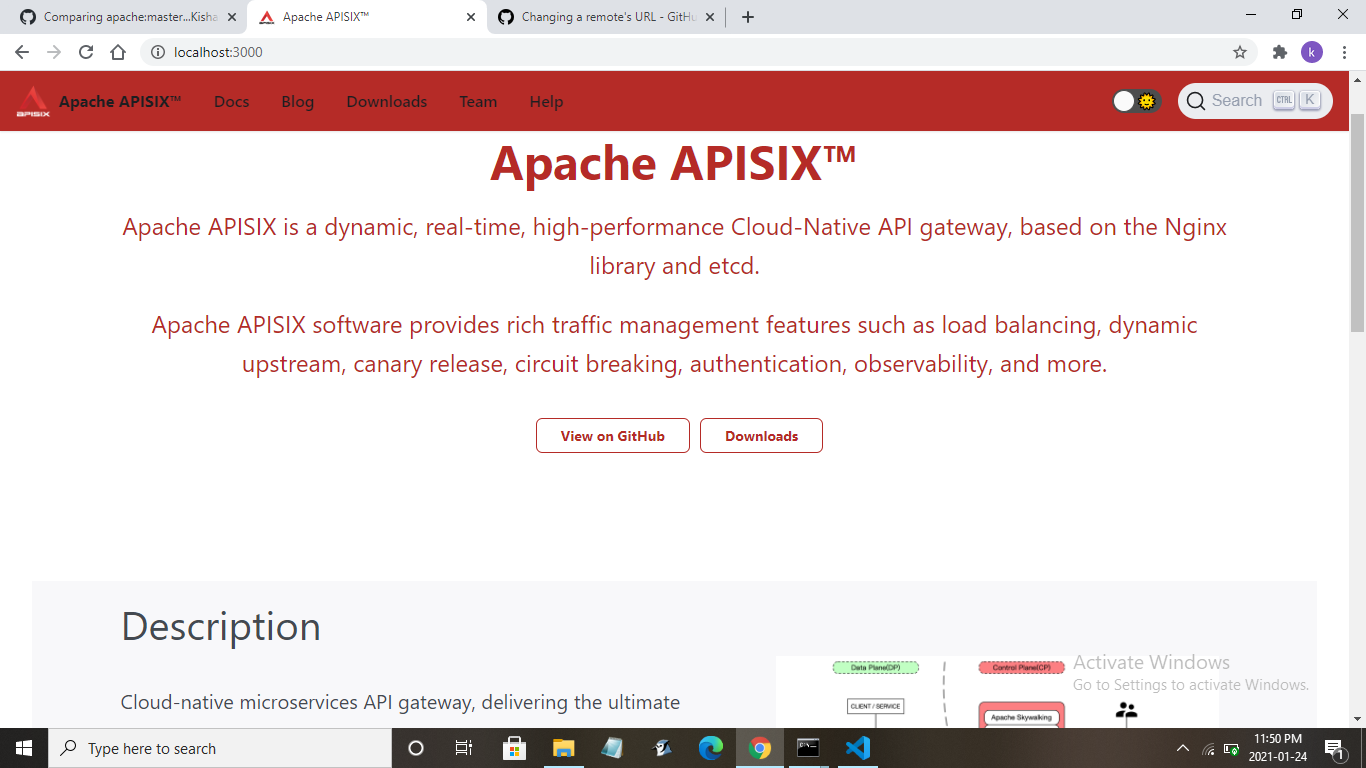Click the browser Home button
The width and height of the screenshot is (1366, 768).
[x=118, y=52]
